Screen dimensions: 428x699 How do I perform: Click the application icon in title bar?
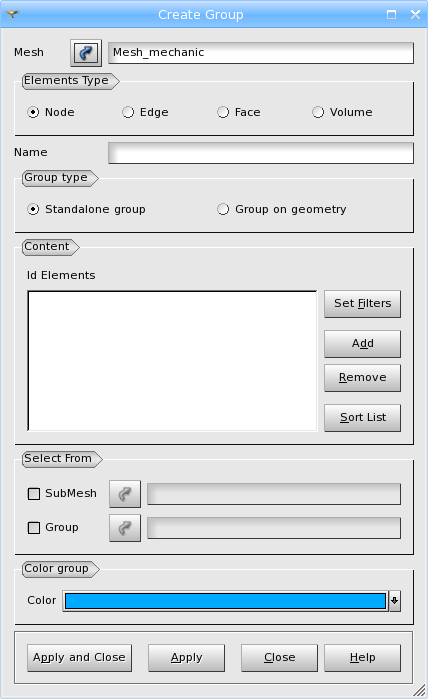tap(12, 14)
